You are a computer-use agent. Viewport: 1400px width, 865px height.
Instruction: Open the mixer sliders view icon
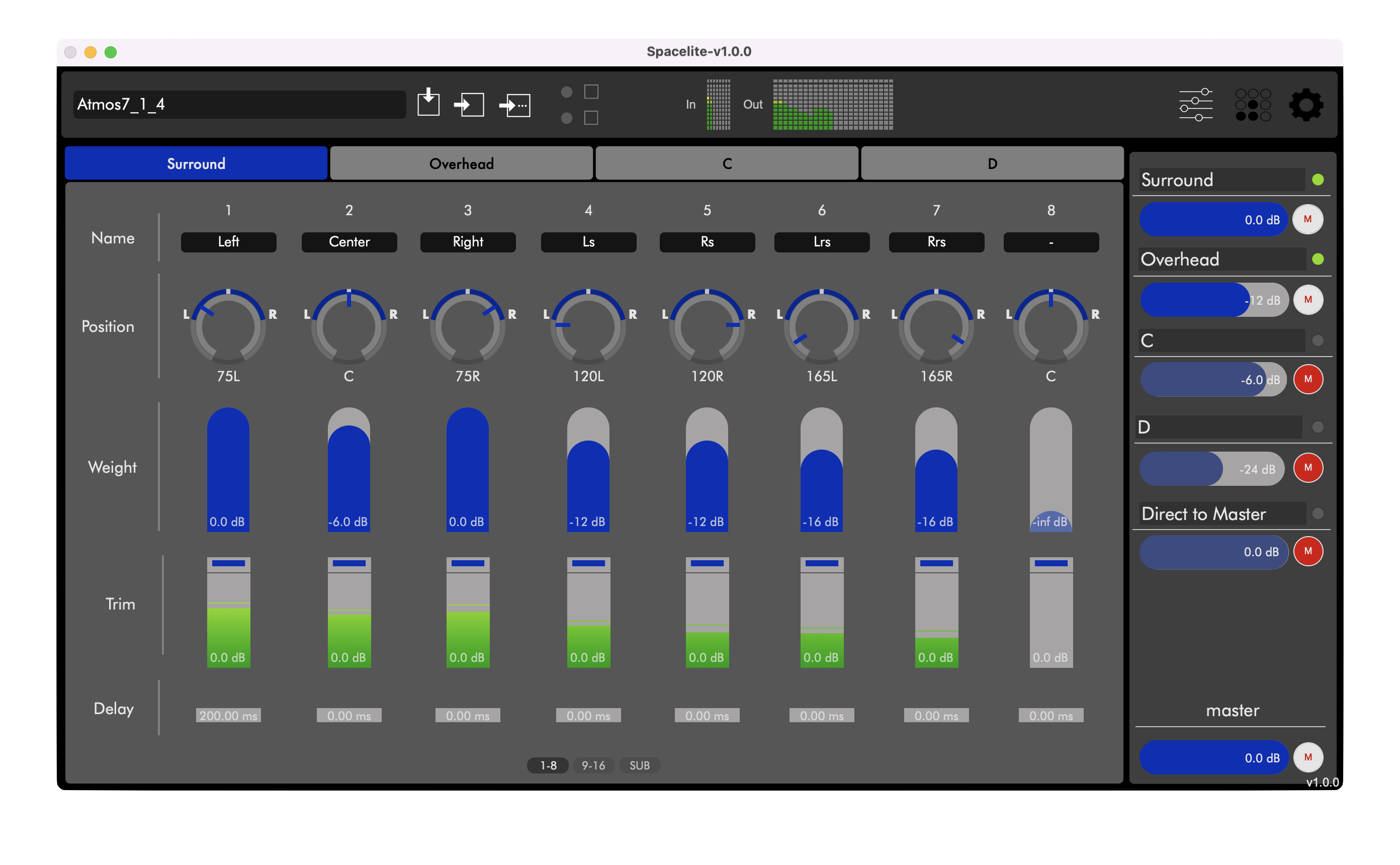click(x=1195, y=105)
